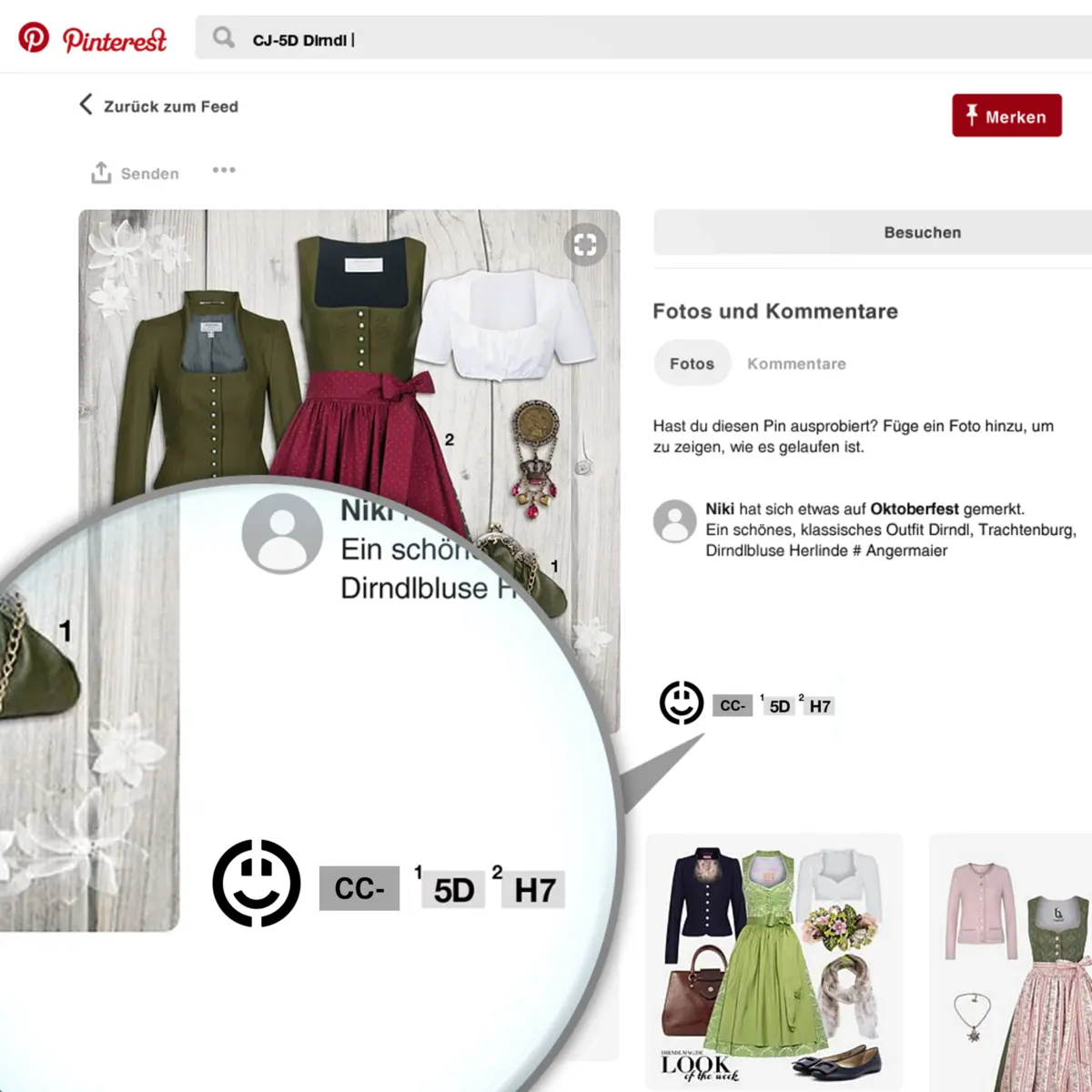Open the green dirndl Look of the Week thumbnail

[774, 963]
